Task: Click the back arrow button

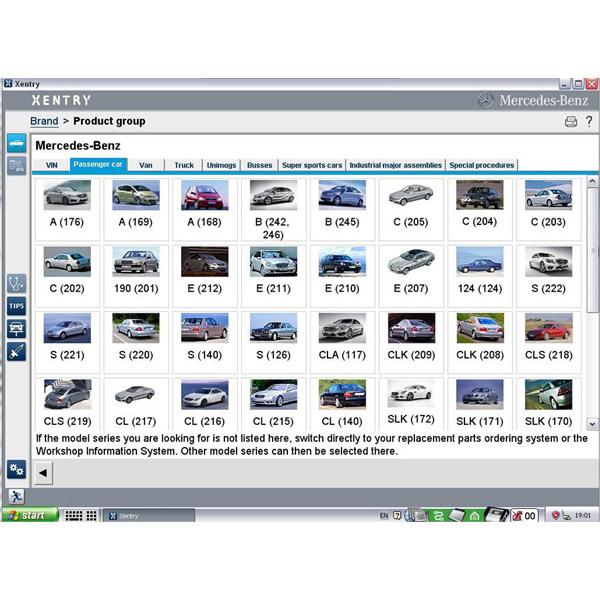Action: pyautogui.click(x=43, y=473)
